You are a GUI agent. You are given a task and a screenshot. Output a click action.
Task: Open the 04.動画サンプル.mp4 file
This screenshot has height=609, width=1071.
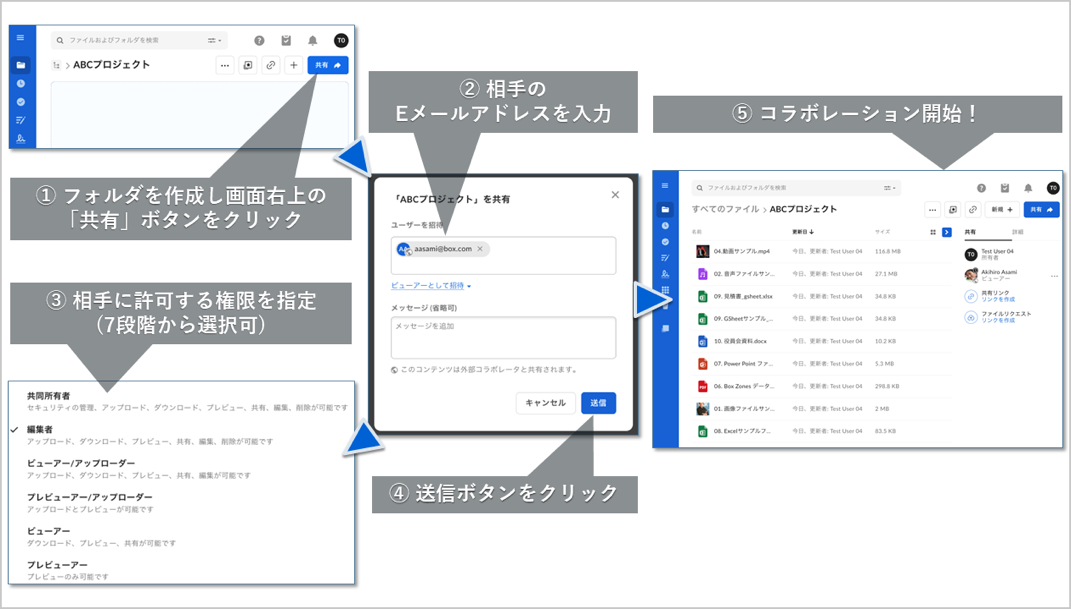click(741, 251)
